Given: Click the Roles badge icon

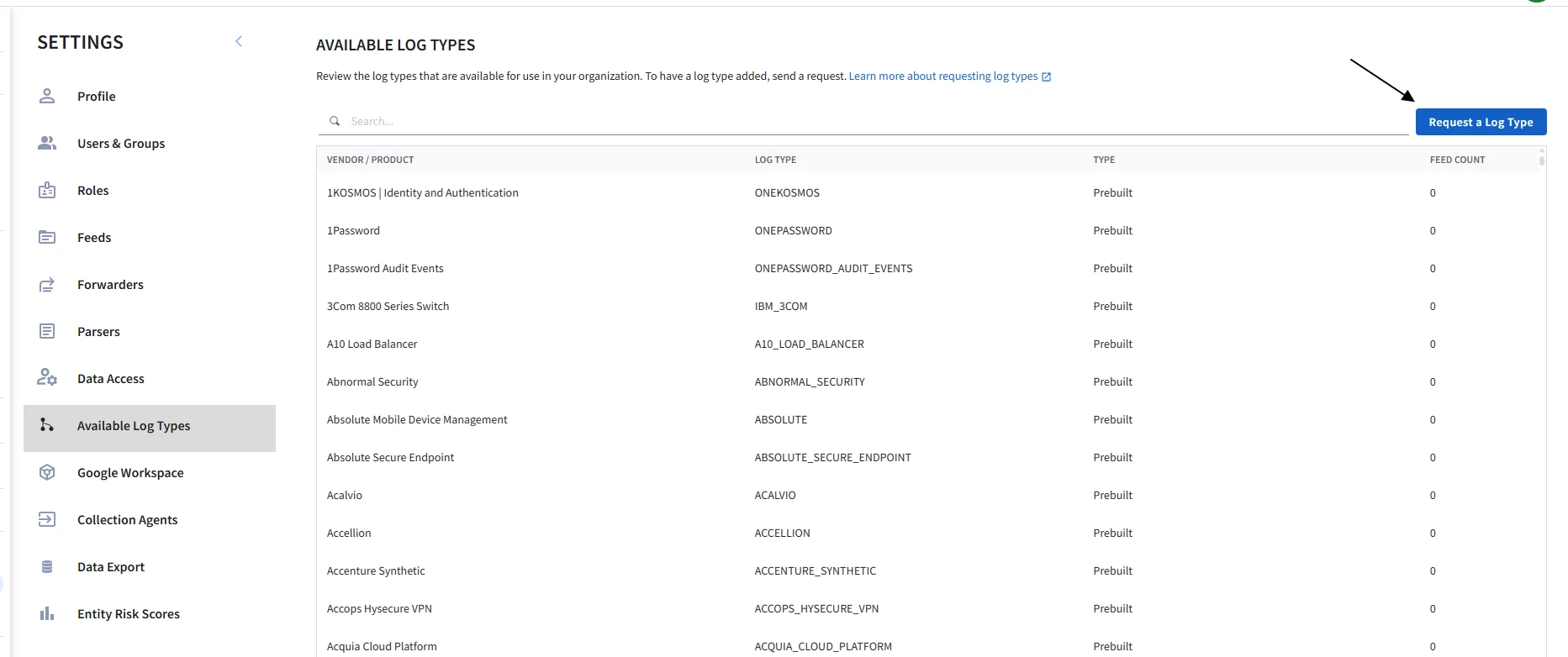Looking at the screenshot, I should pos(47,190).
